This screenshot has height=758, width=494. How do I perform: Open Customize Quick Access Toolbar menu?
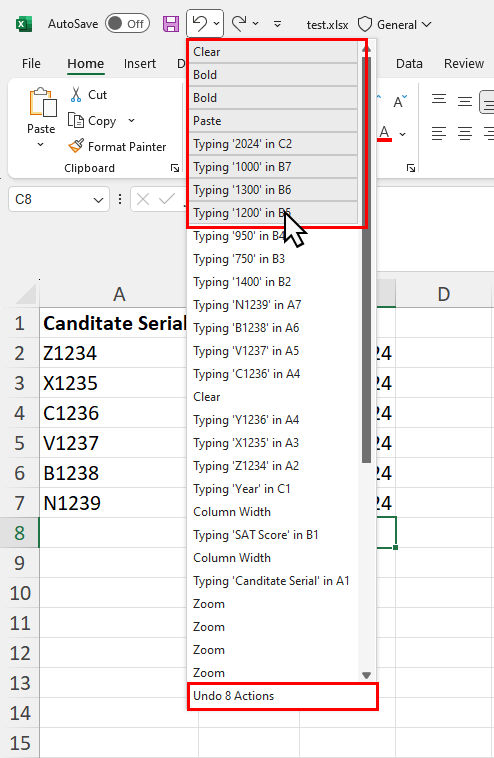point(277,24)
